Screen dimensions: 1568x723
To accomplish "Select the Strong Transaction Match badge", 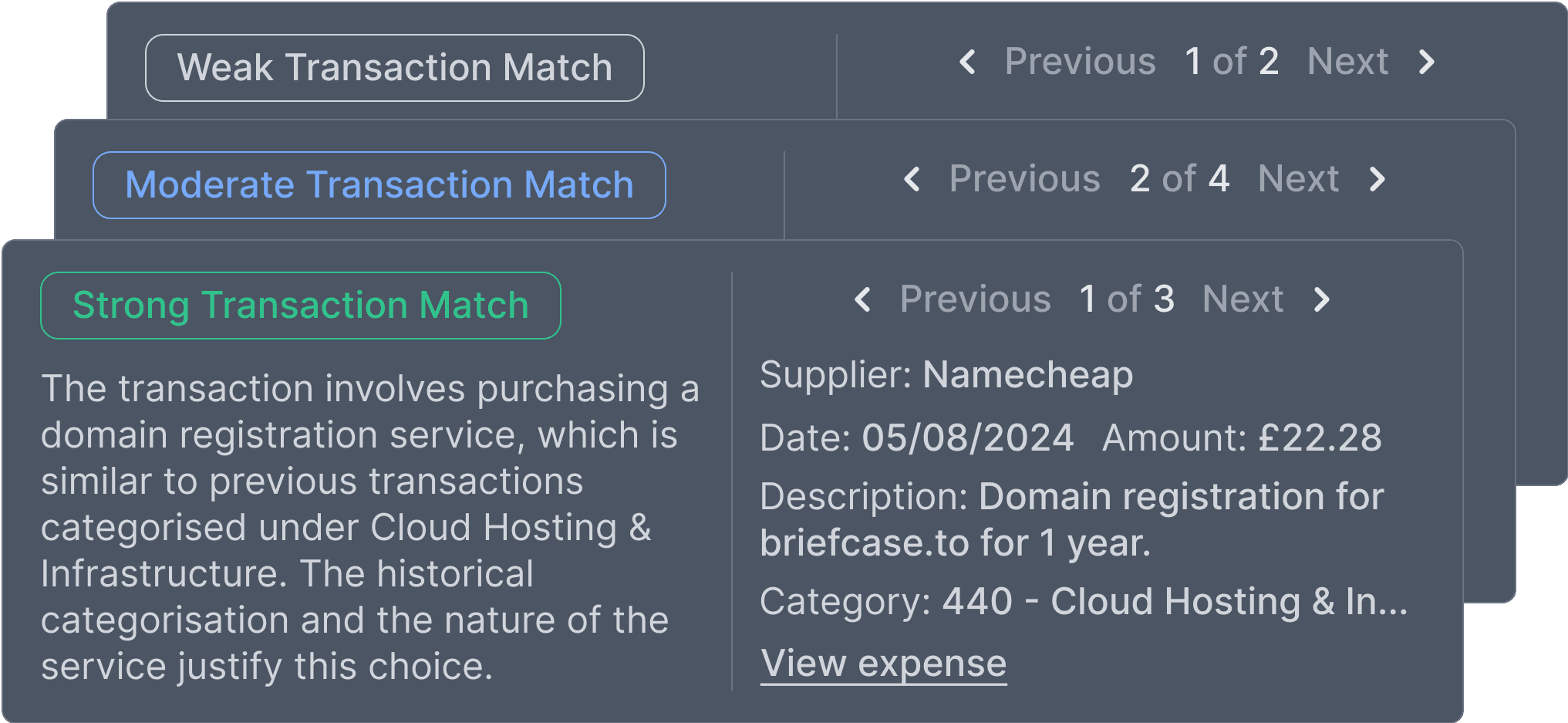I will point(300,306).
